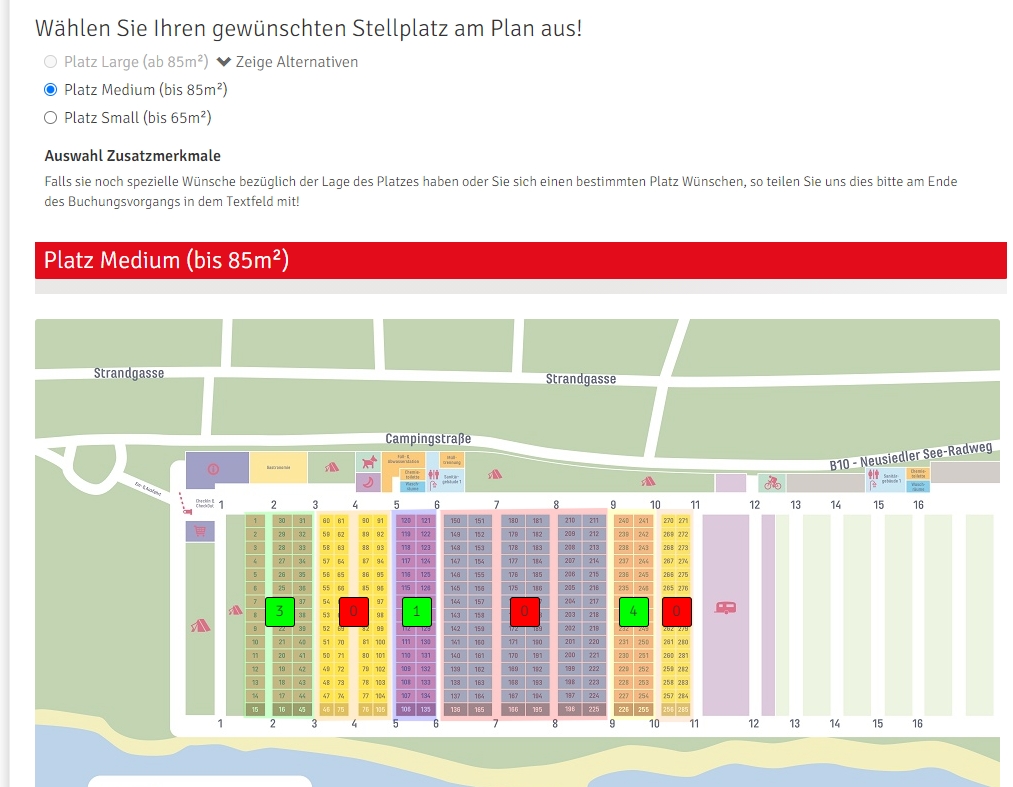Click the green availability marker showing 1
Screen dimensions: 1013x787
[x=417, y=611]
